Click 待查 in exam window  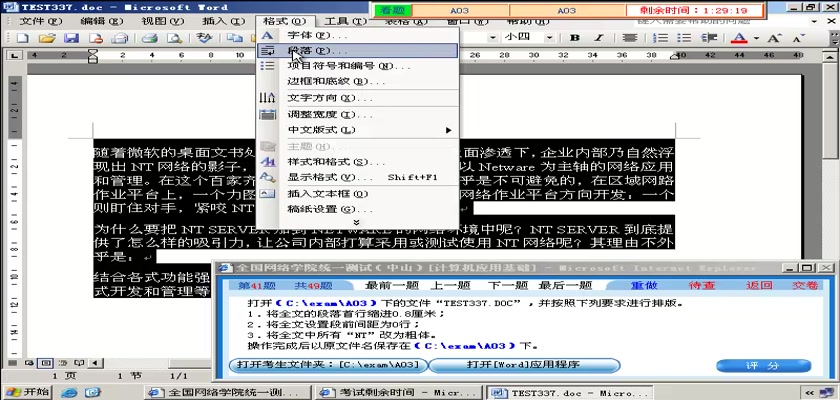[702, 285]
